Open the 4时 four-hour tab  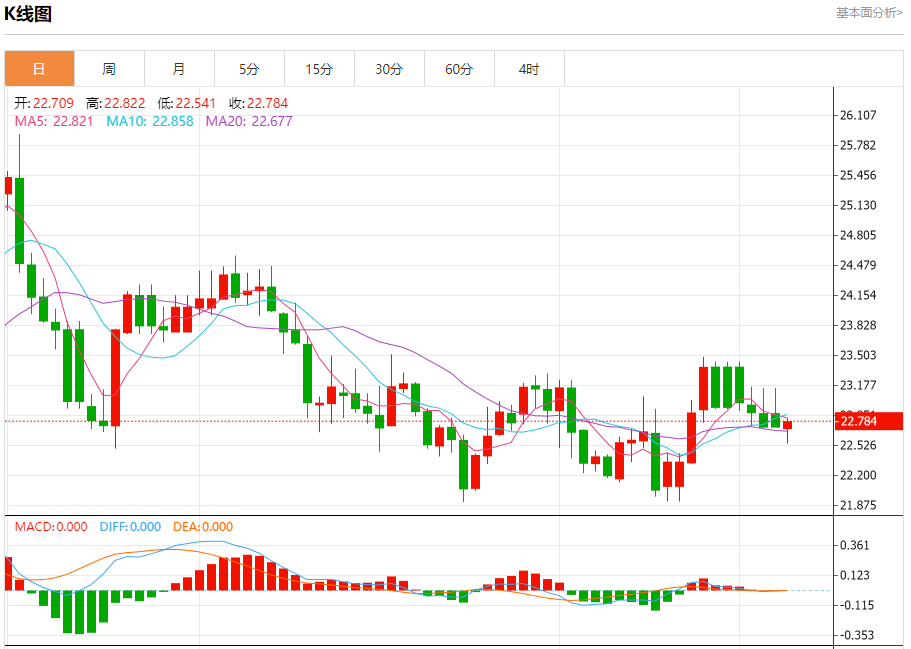[x=529, y=69]
